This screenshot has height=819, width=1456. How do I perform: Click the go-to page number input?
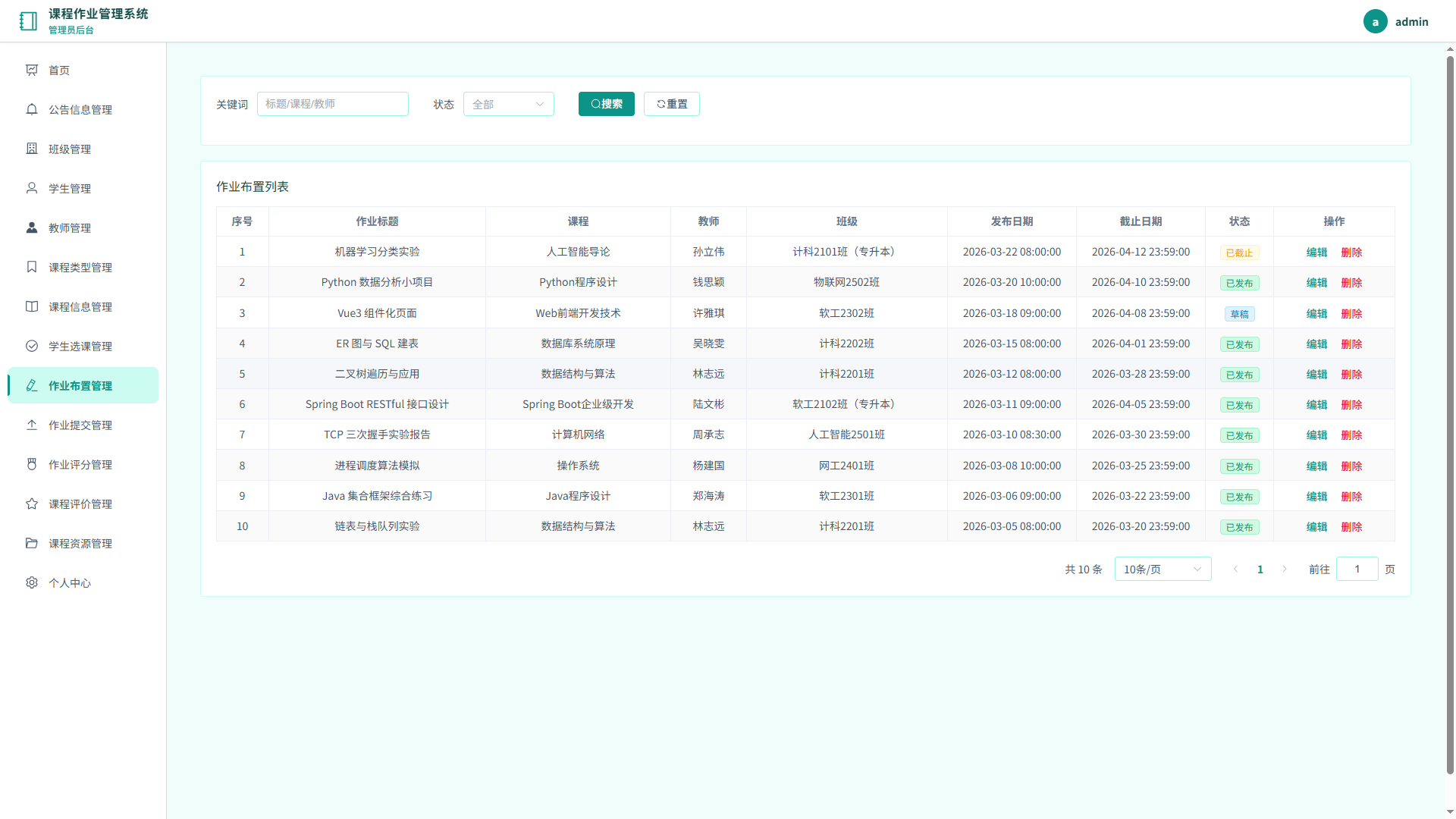click(x=1357, y=569)
